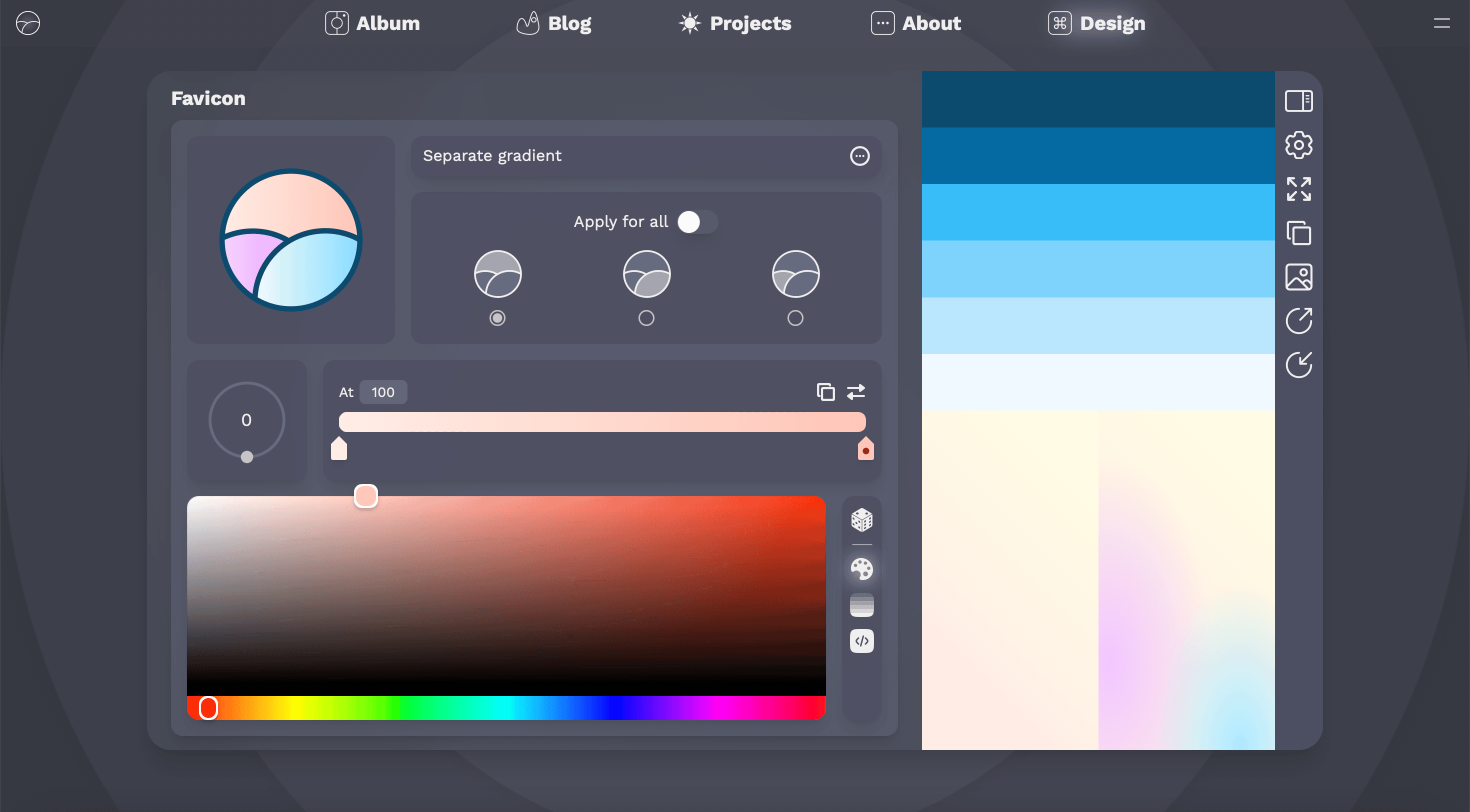
Task: Click the fullscreen expand arrows icon
Action: tap(1298, 189)
